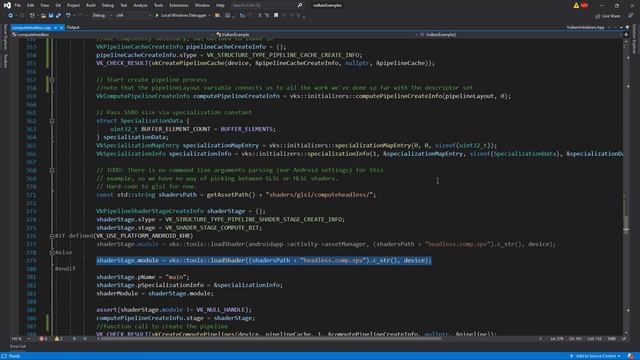
Task: Collapse the TODO comment block at line 368
Action: (x=52, y=171)
